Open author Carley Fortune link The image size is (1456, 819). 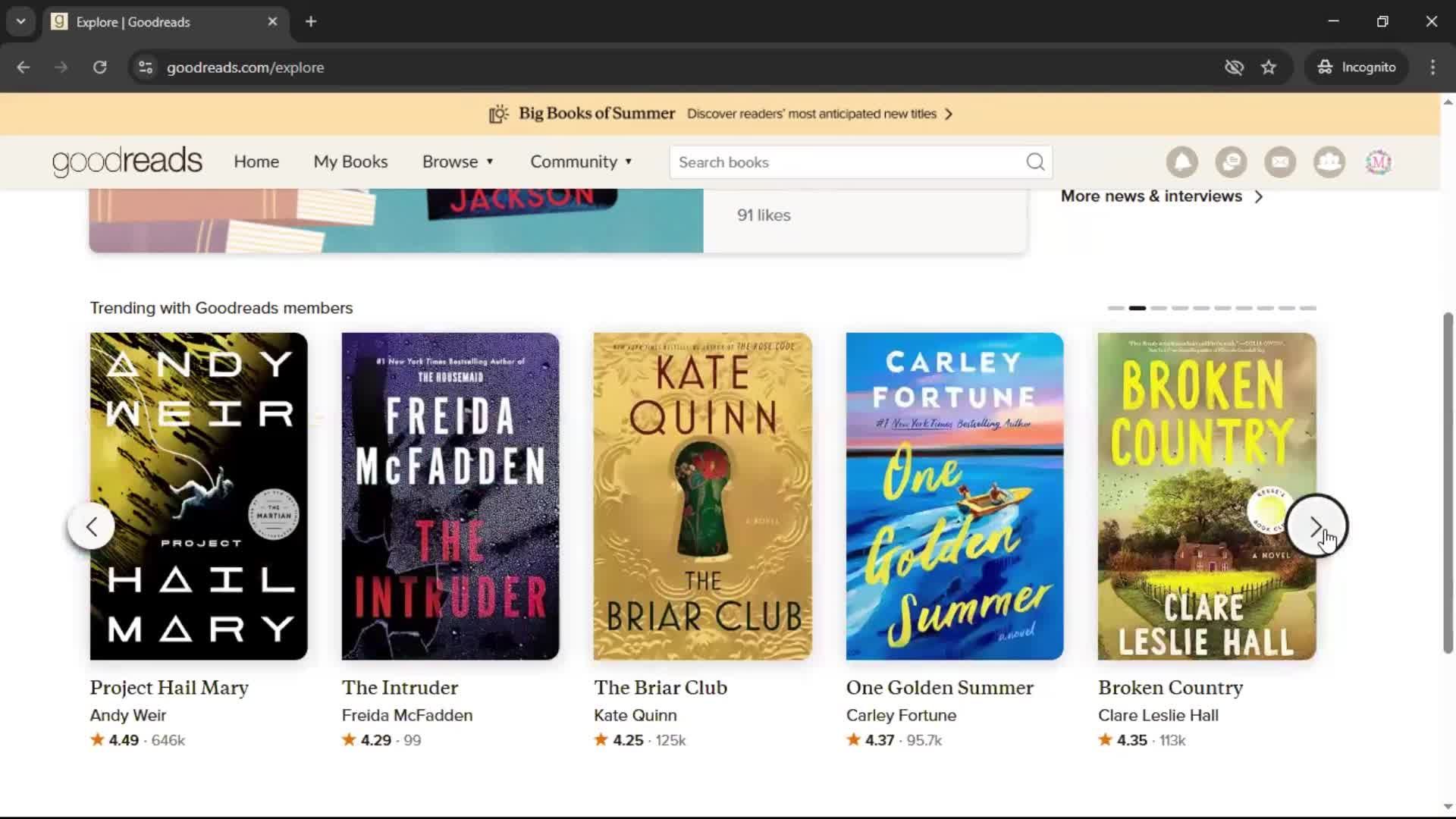902,715
